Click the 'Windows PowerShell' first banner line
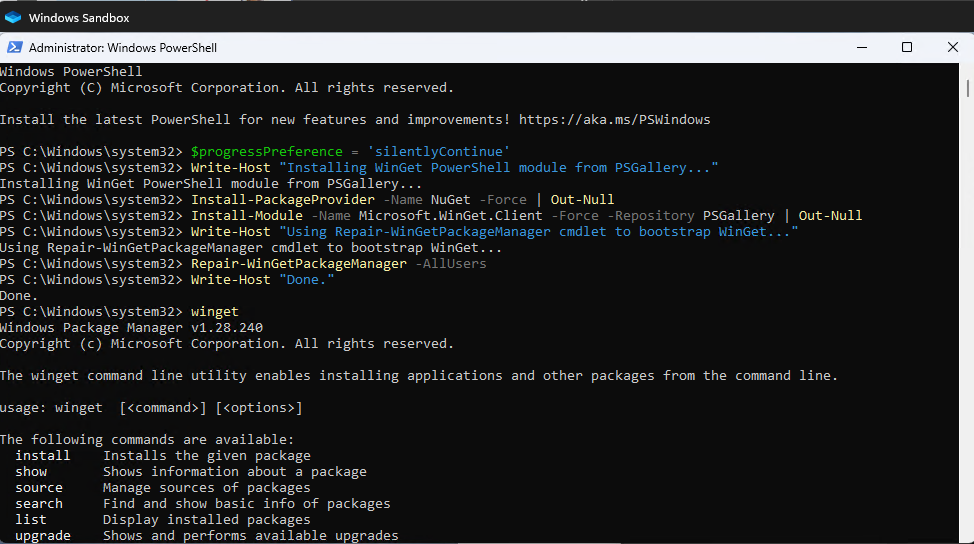 (x=71, y=71)
